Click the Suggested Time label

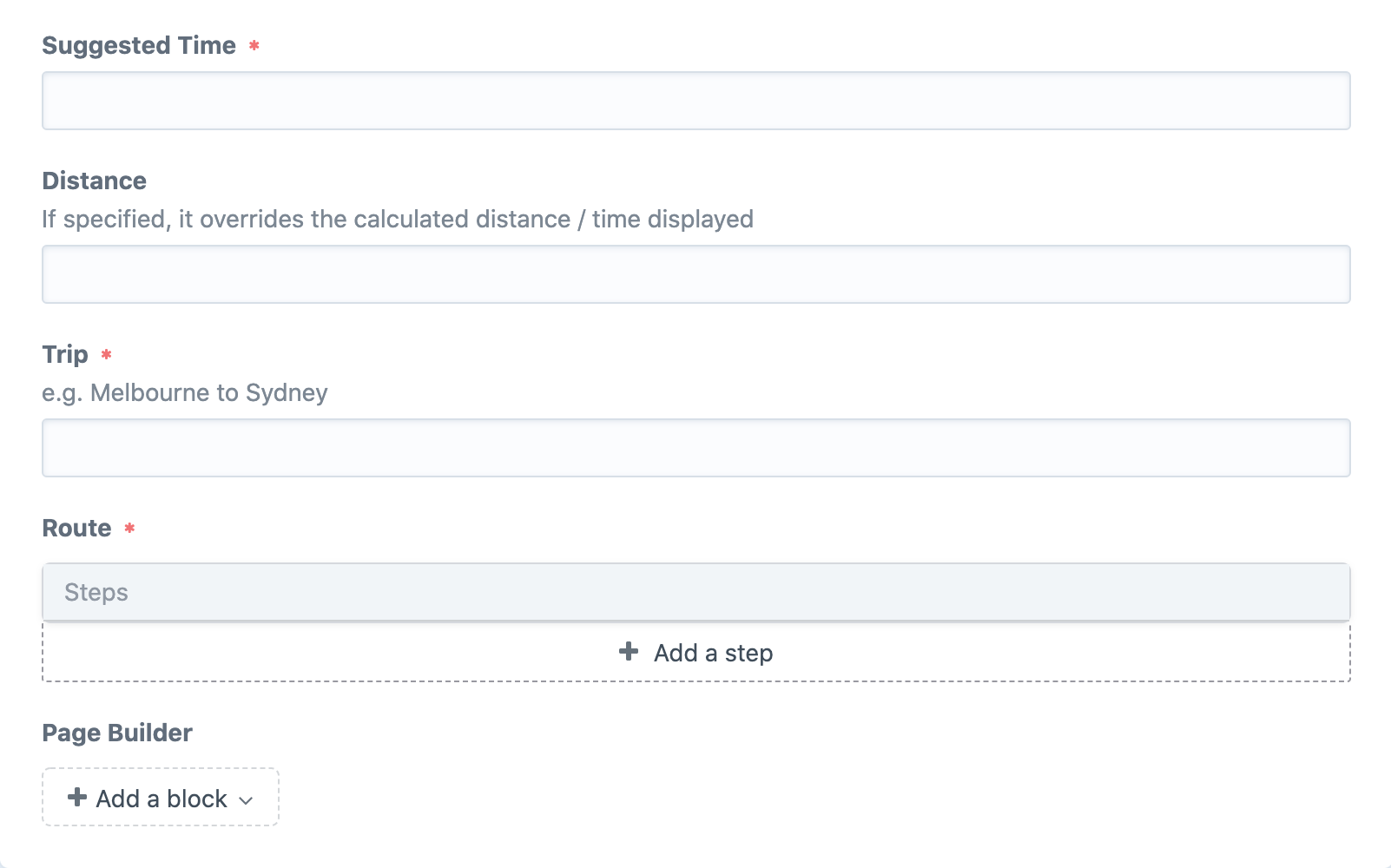139,45
